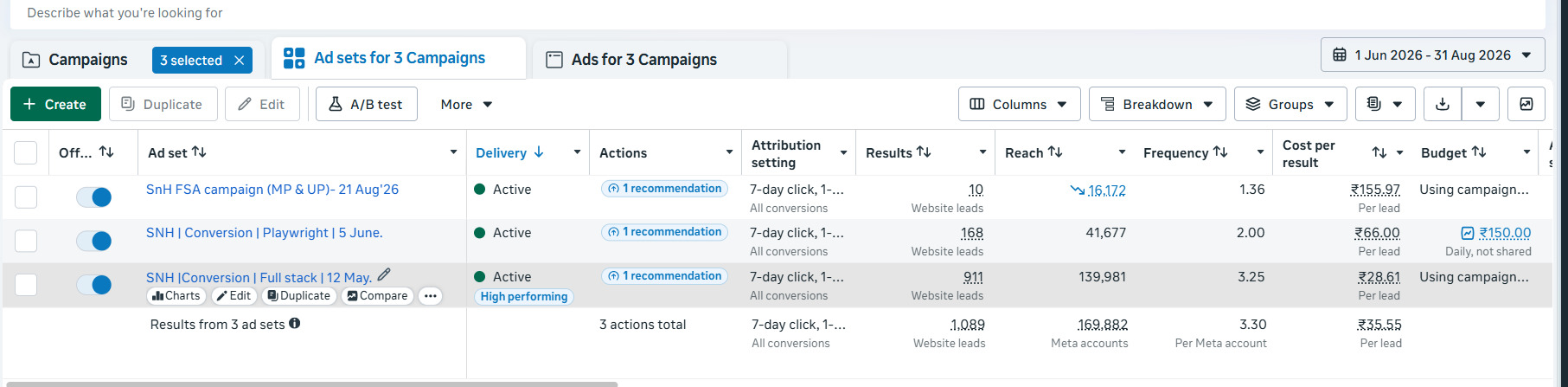Click inline Edit under Full stack ad set
The height and width of the screenshot is (387, 1568).
(x=234, y=296)
